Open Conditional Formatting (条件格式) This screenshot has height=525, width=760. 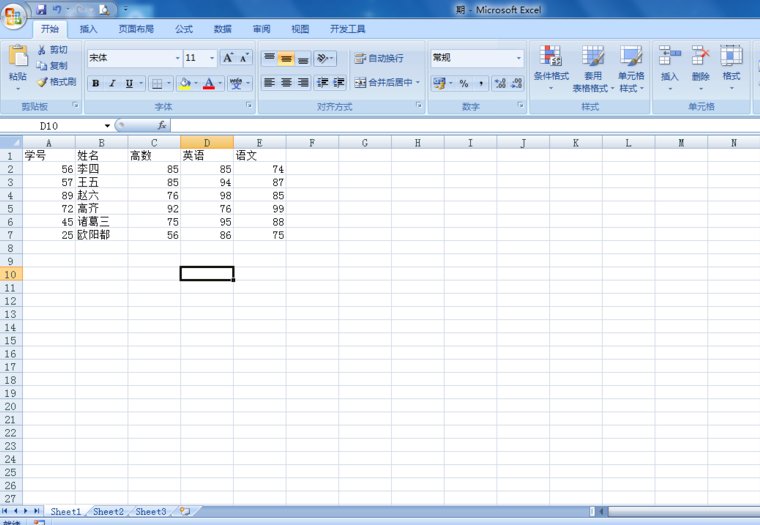click(x=551, y=68)
